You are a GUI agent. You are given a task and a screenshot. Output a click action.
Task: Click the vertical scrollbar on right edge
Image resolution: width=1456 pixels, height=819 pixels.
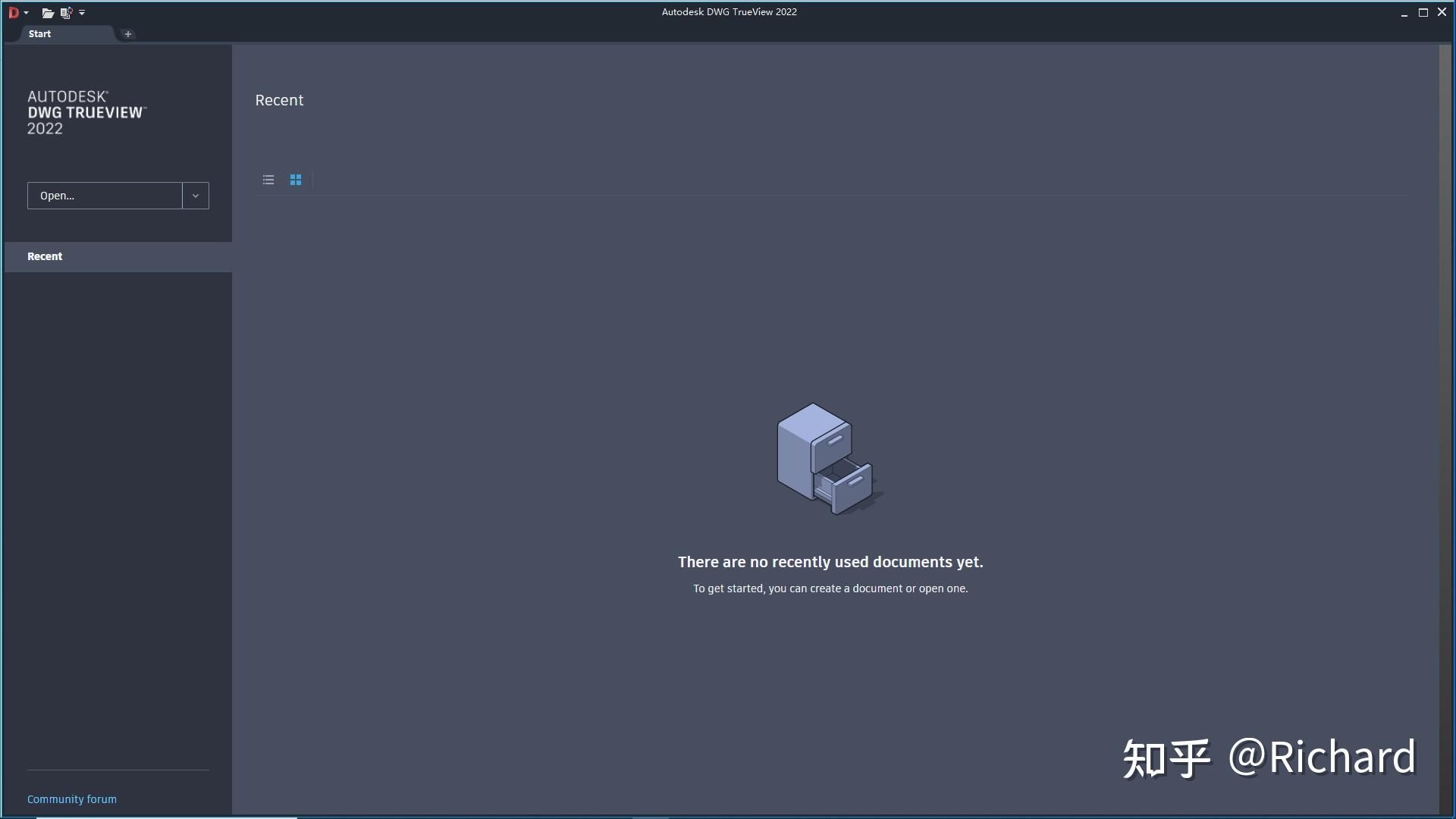point(1445,425)
